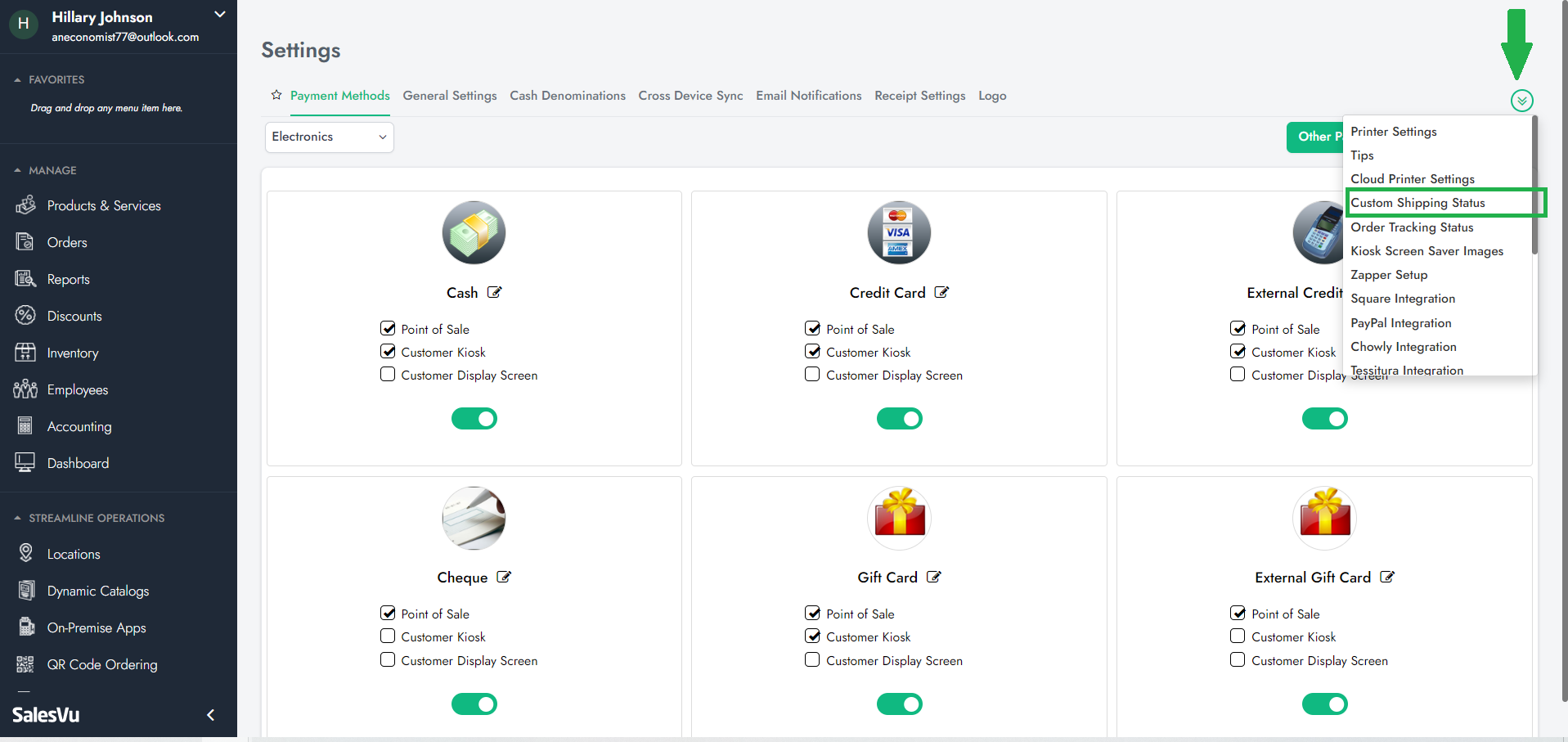Click the star icon beside Payment Methods
1568x742 pixels.
tap(276, 95)
